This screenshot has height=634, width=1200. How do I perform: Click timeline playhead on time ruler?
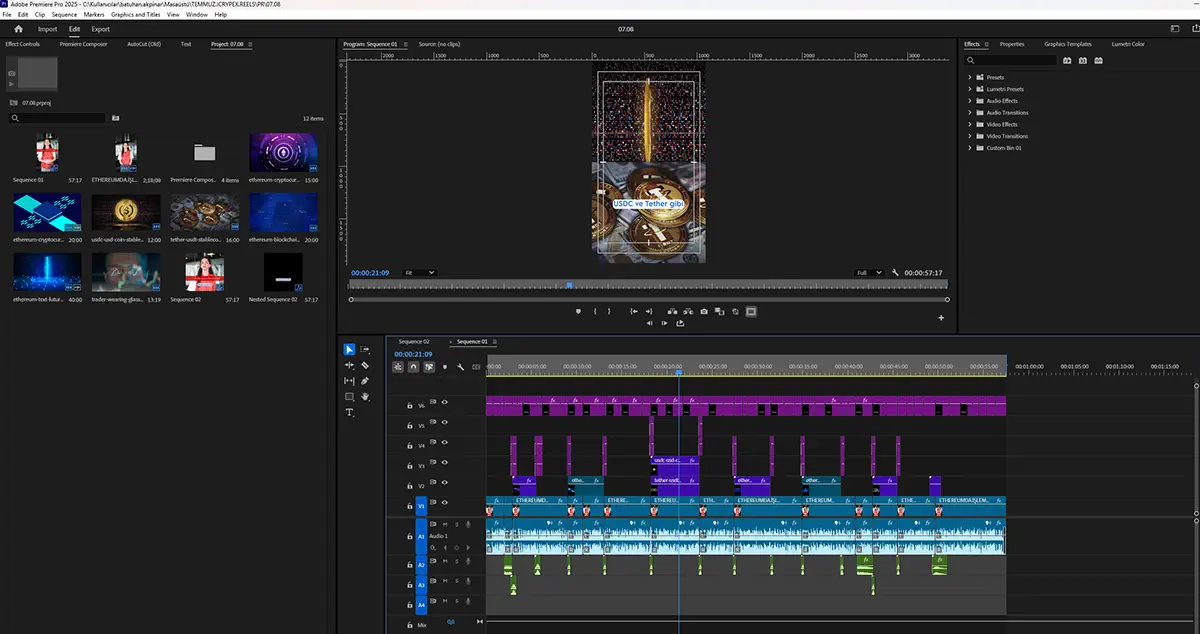[x=678, y=373]
